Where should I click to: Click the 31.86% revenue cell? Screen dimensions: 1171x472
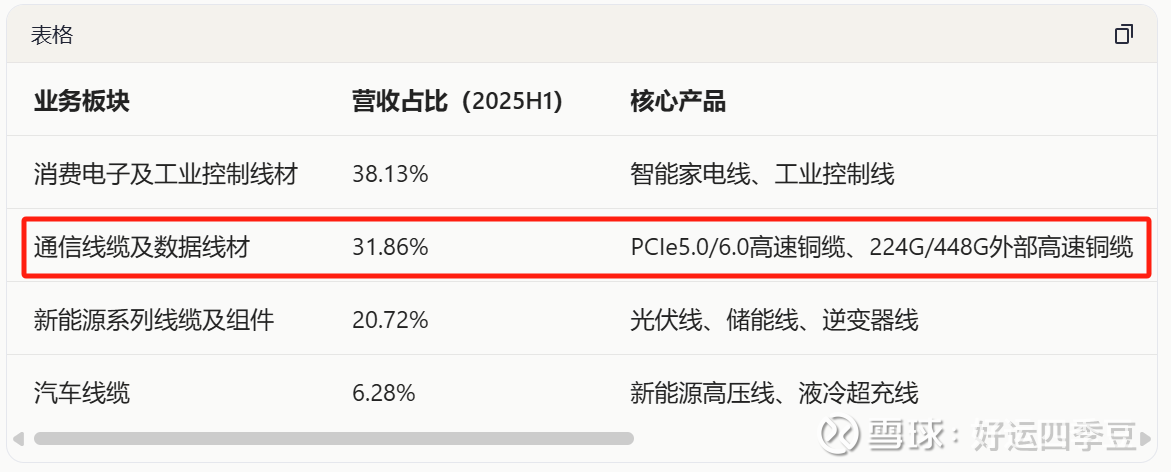(390, 246)
